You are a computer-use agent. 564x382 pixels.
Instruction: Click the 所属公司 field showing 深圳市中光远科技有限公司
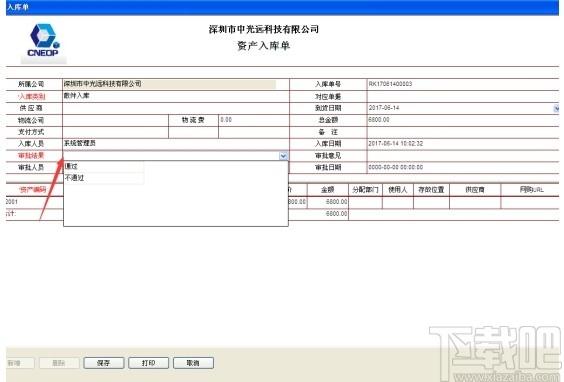(x=169, y=84)
